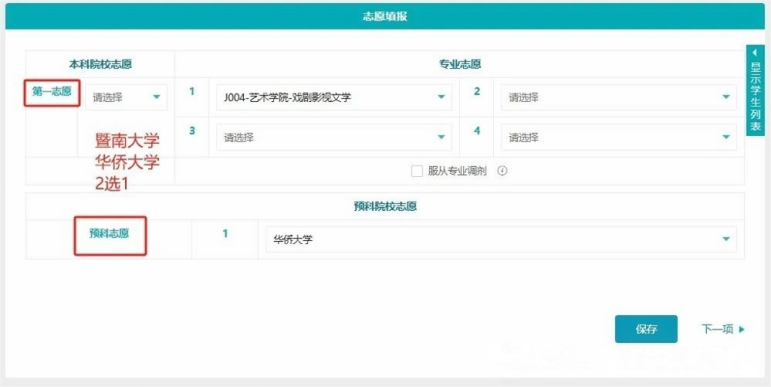Open major choice 1 dropdown J004-艺术学院

click(334, 97)
